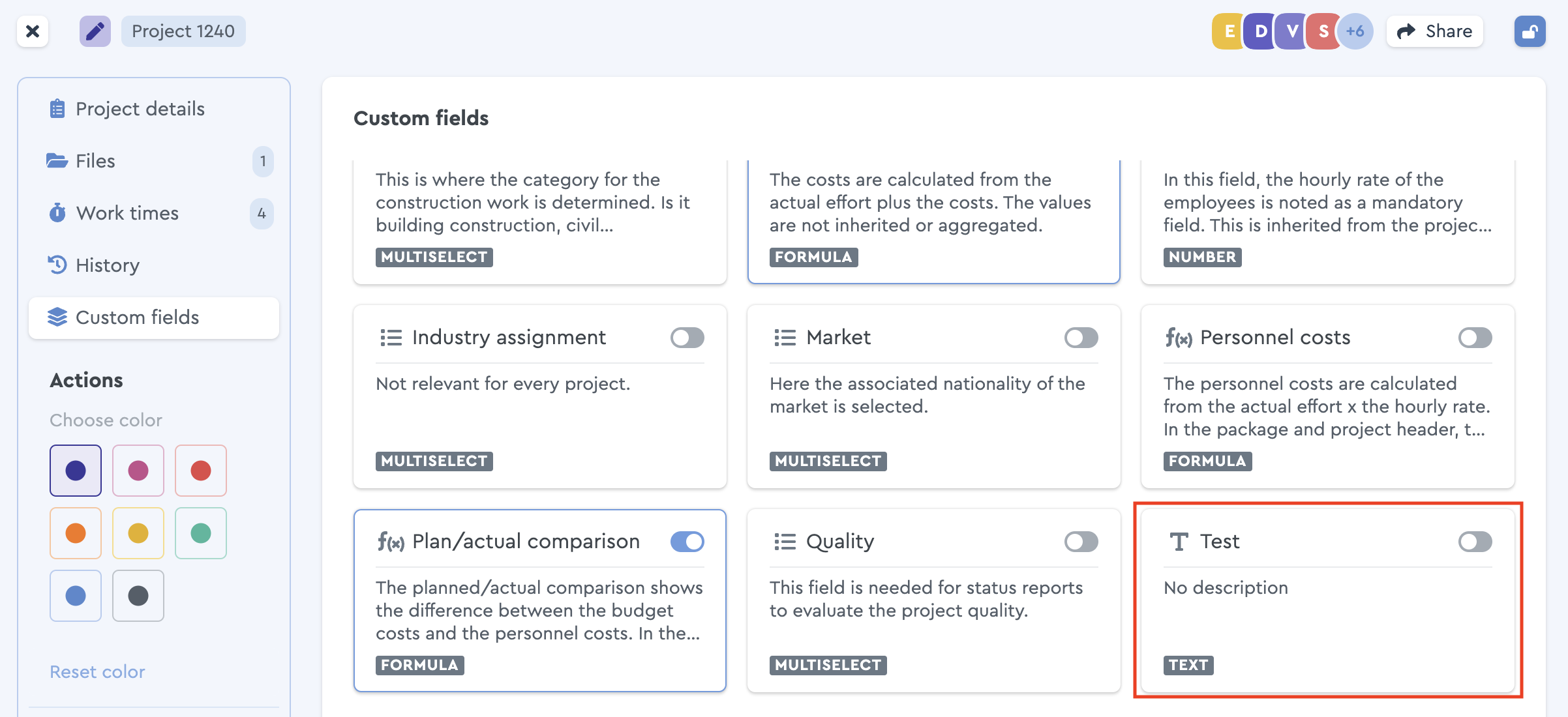Screen dimensions: 1568x717
Task: Toggle the Personnel costs switch
Action: pyautogui.click(x=1475, y=338)
